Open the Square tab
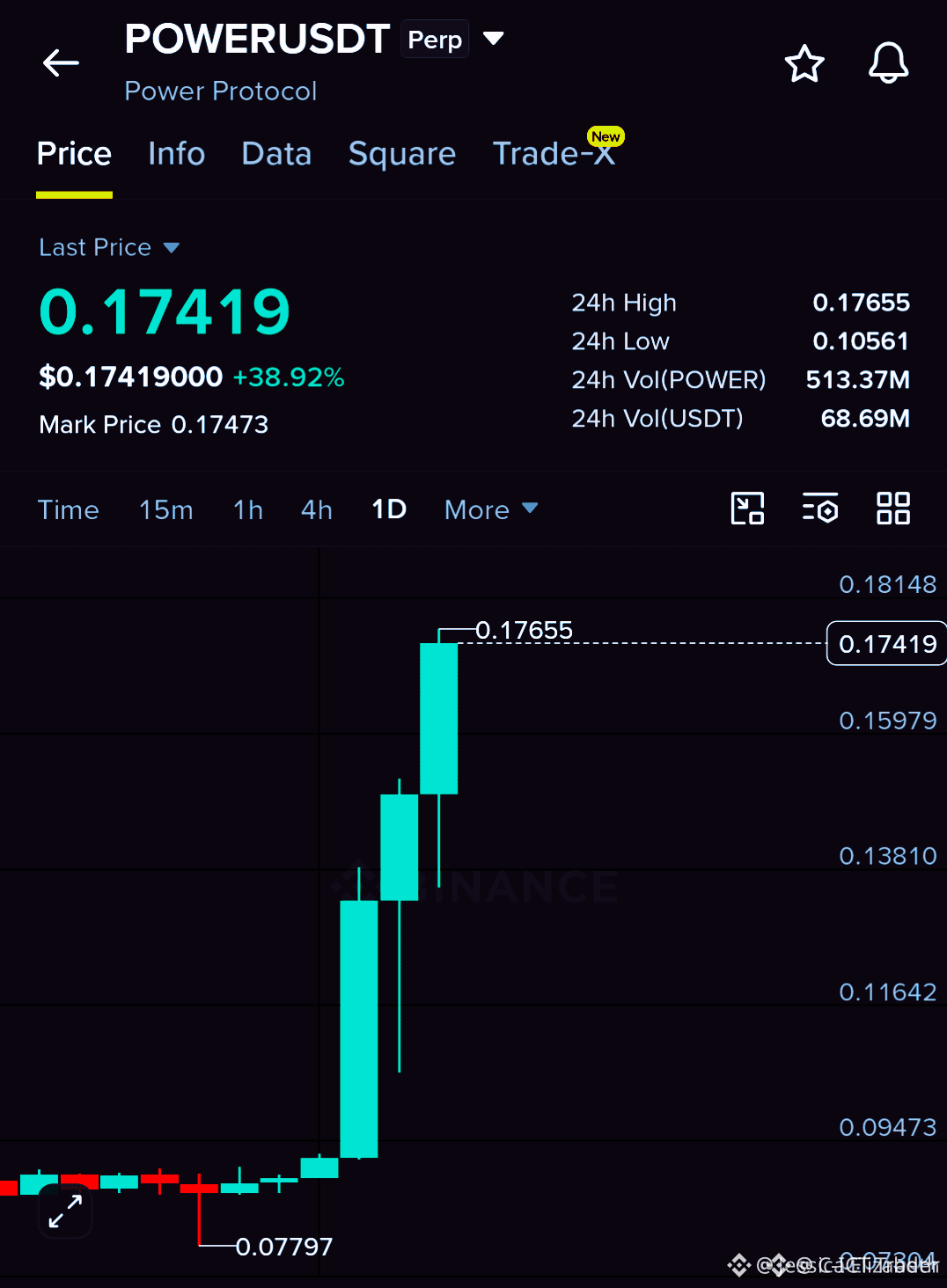The image size is (947, 1288). click(402, 154)
